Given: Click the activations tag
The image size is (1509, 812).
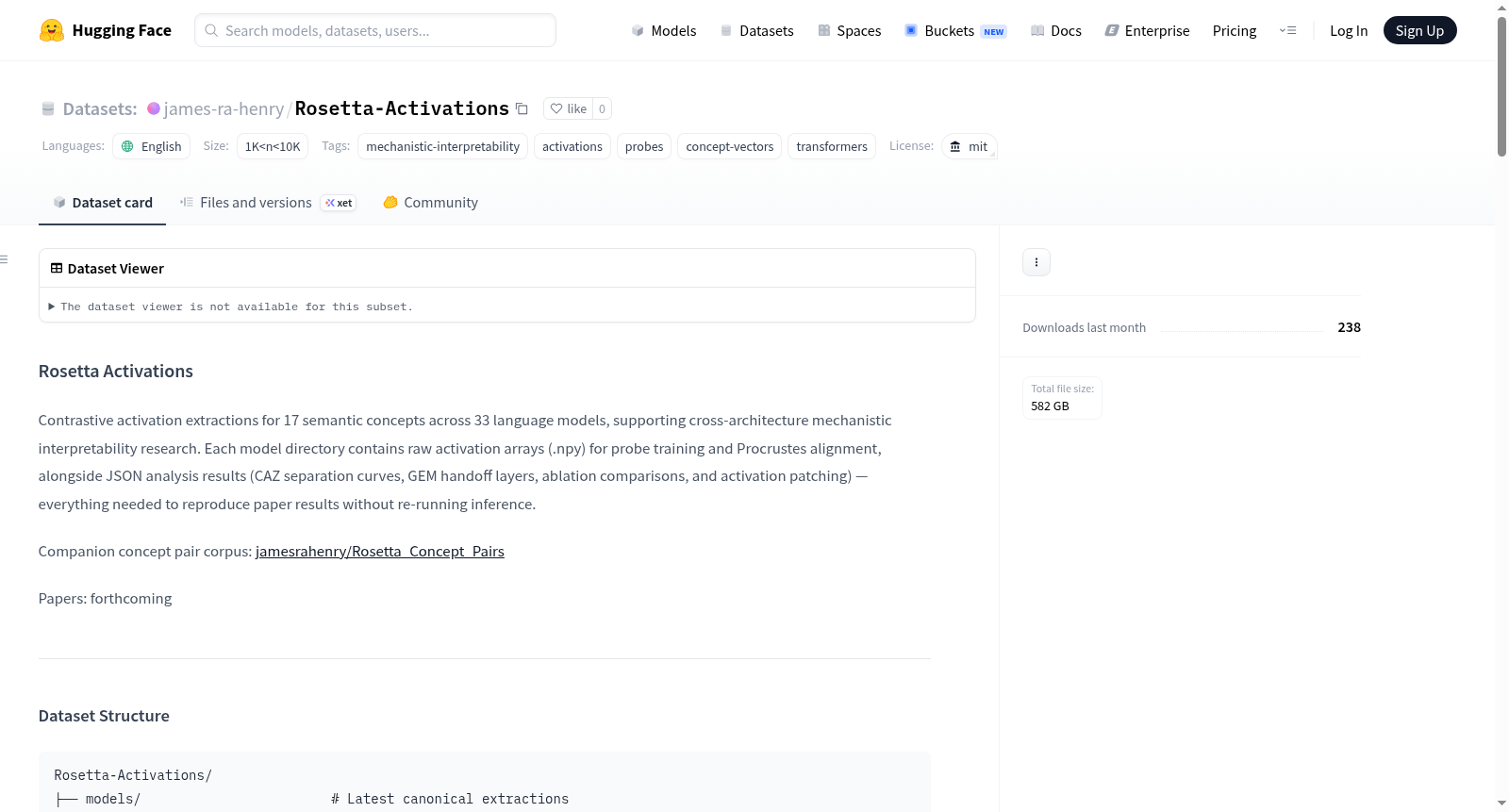Looking at the screenshot, I should 572,146.
